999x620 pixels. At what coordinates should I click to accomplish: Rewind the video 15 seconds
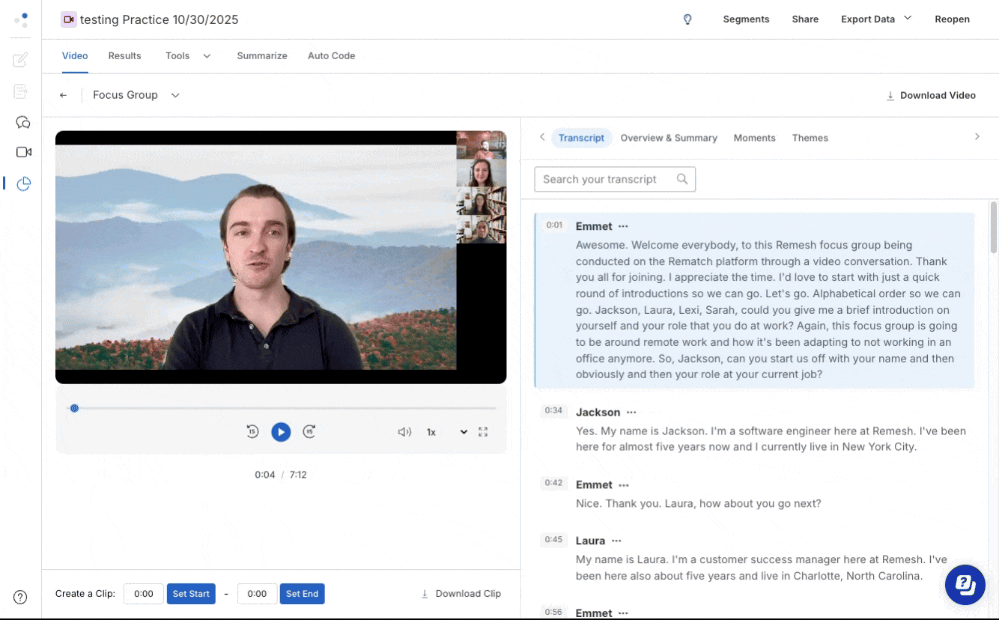(253, 432)
